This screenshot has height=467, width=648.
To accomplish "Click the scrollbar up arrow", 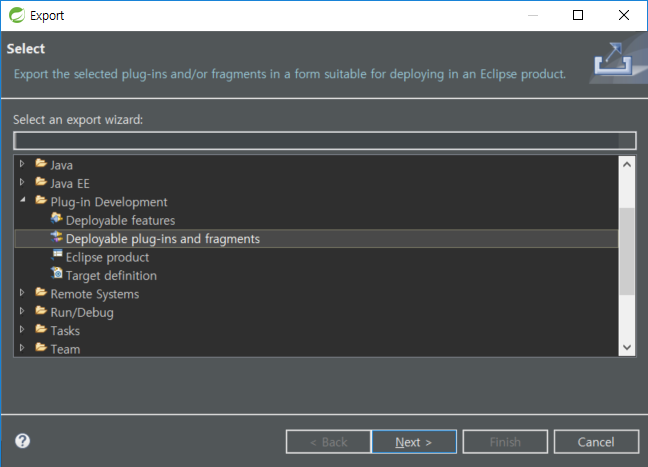I will coord(627,164).
